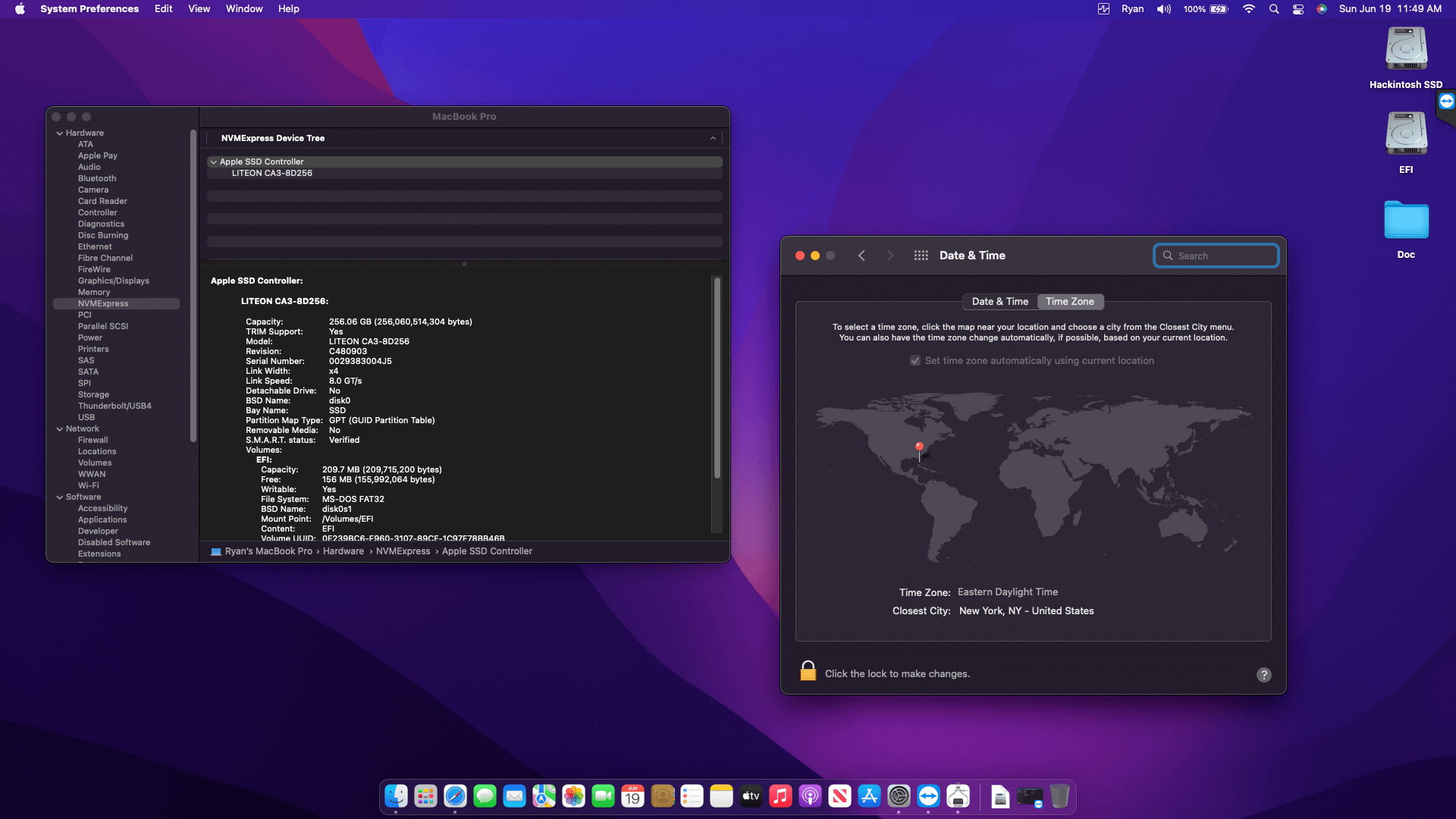Select Bluetooth in the hardware sidebar
The width and height of the screenshot is (1456, 819).
(97, 179)
